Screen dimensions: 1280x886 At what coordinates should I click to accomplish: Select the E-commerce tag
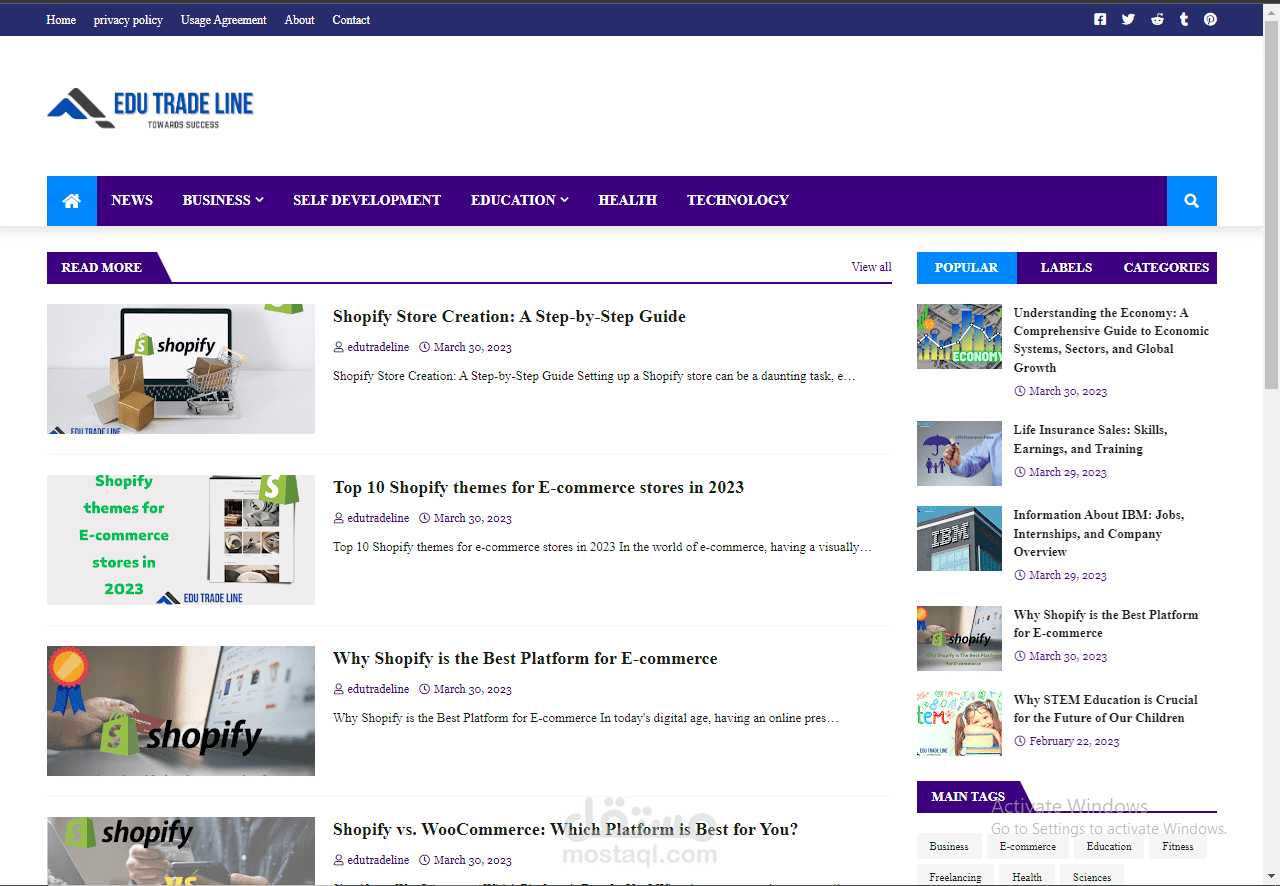click(1028, 846)
